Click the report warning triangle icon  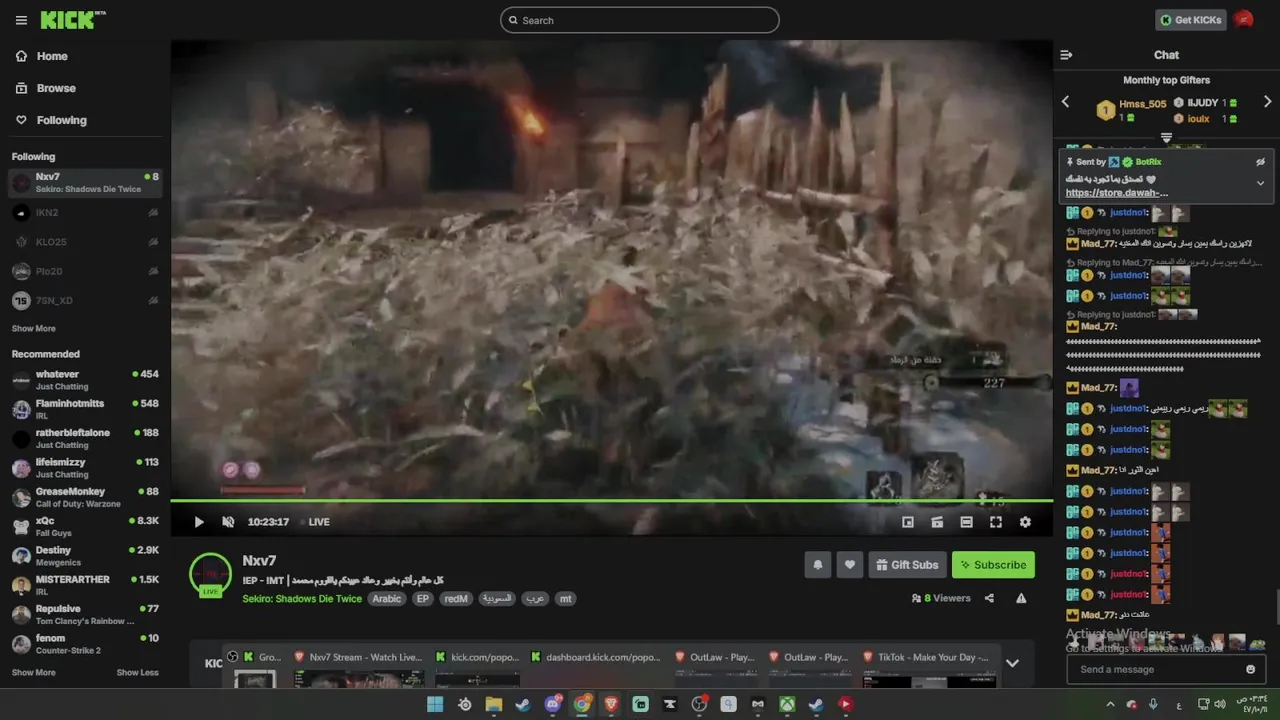1021,598
